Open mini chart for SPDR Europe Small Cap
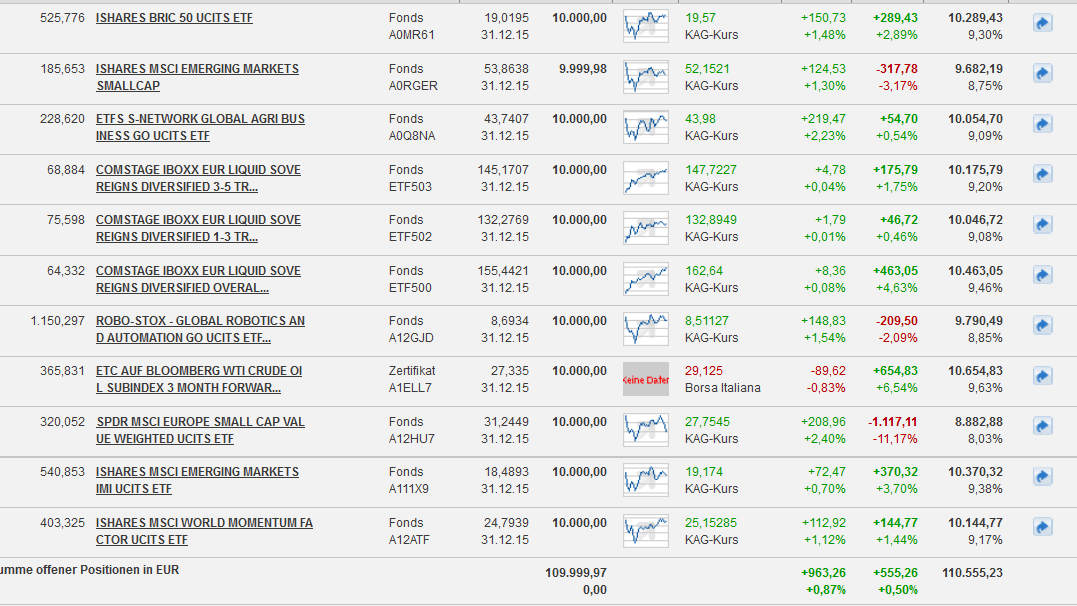Screen dimensions: 1077x606 click(645, 430)
